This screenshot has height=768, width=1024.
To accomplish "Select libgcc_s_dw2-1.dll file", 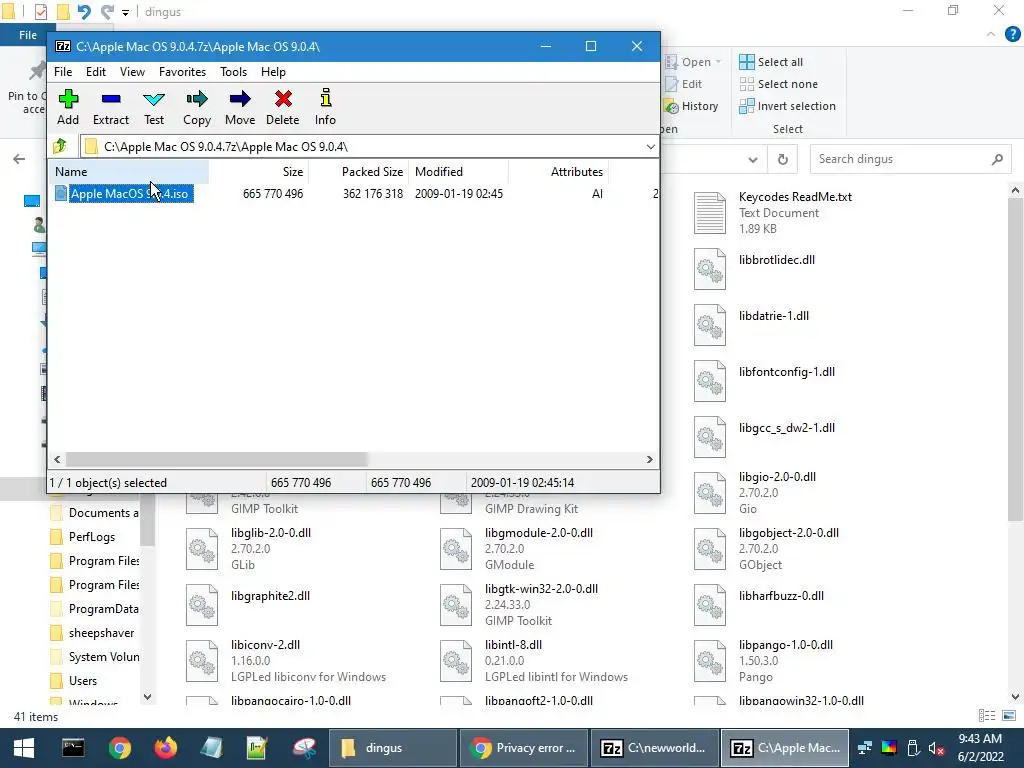I will click(765, 438).
